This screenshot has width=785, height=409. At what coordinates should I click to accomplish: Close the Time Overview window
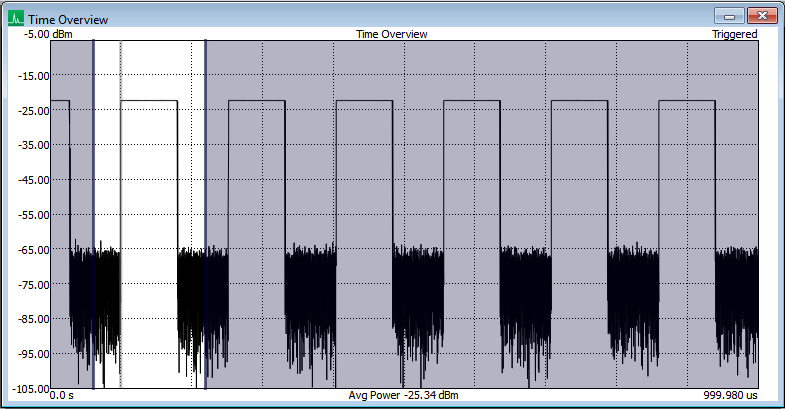tap(762, 16)
